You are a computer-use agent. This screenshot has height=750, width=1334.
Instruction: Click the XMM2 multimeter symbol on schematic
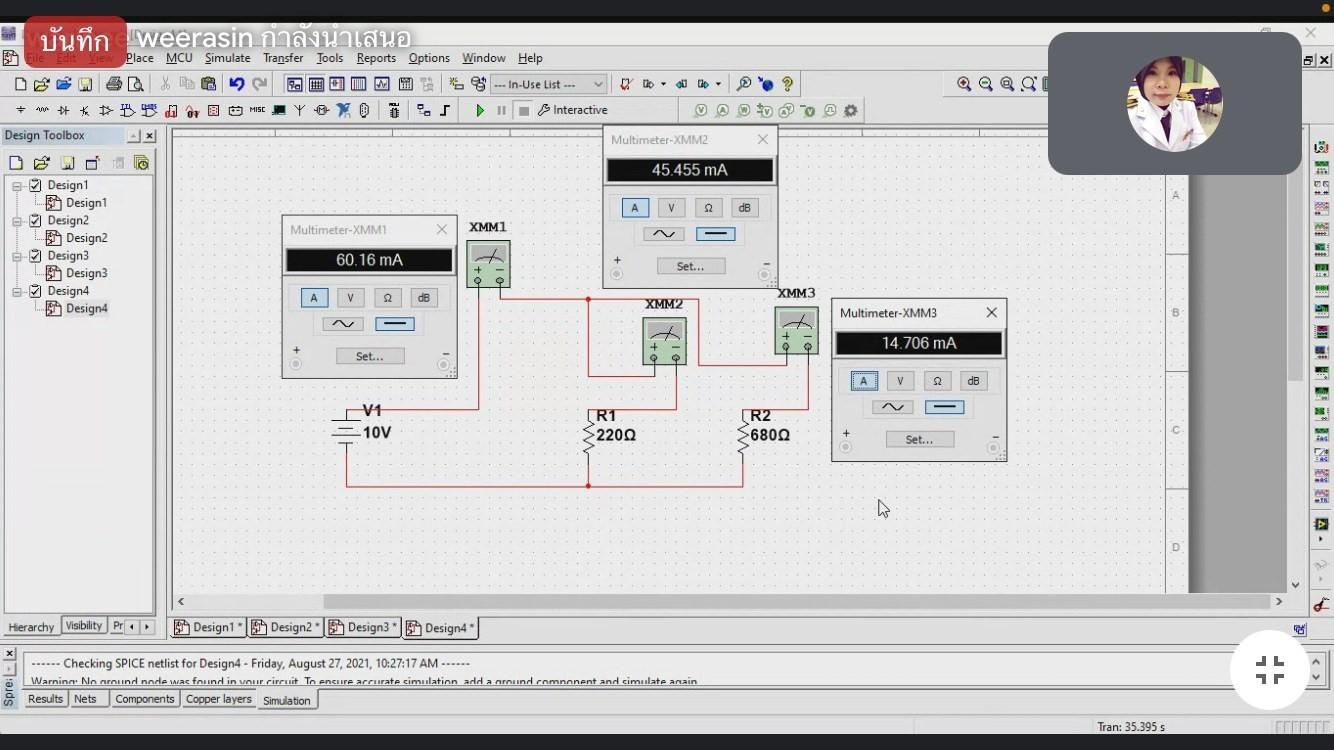pos(664,342)
